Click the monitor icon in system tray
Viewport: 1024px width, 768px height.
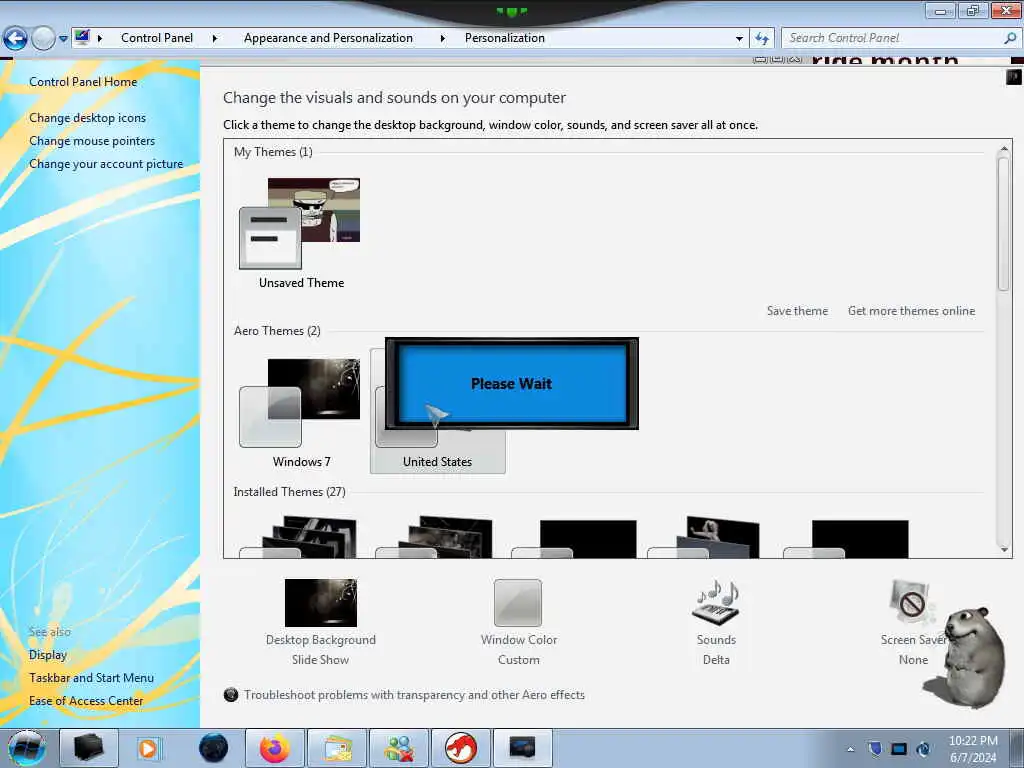pyautogui.click(x=899, y=749)
